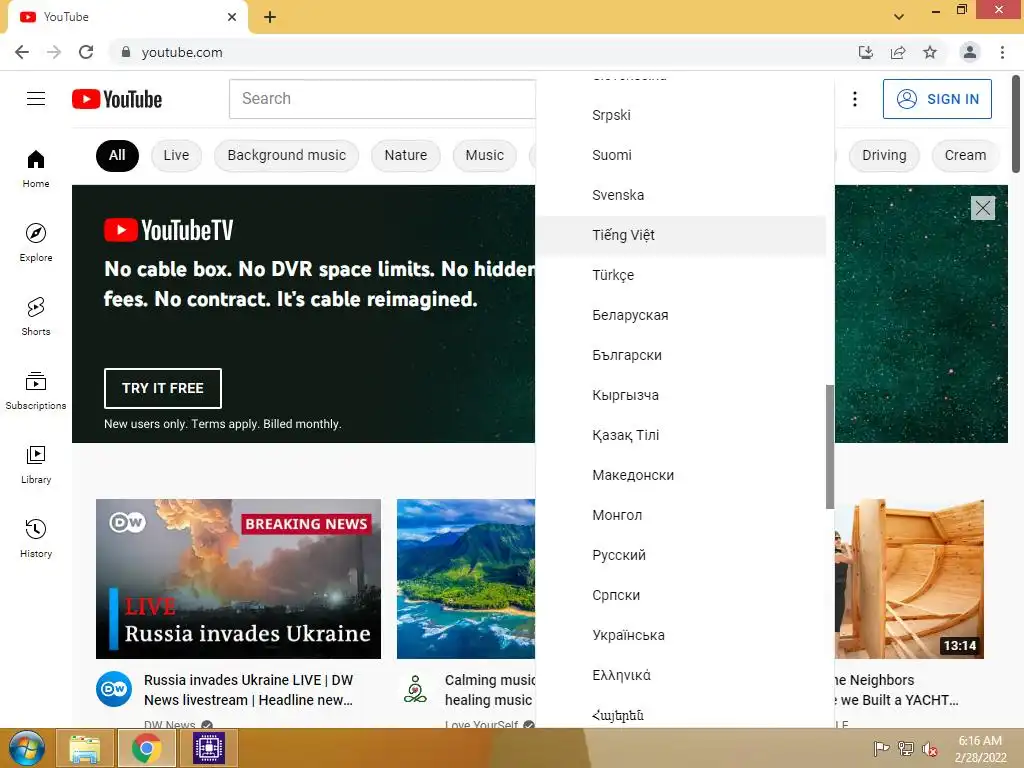Open the three-dot settings menu

pos(854,99)
